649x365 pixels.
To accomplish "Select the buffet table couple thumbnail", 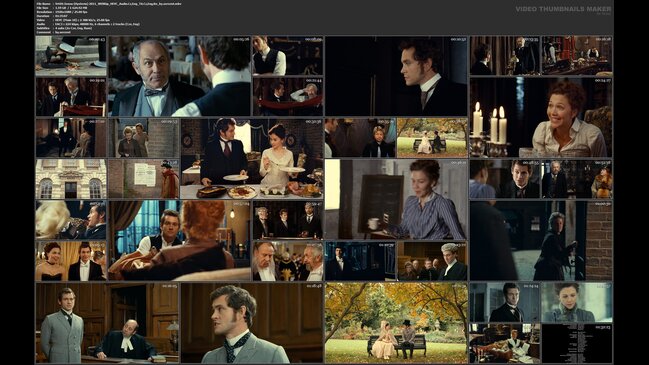I will (x=252, y=158).
